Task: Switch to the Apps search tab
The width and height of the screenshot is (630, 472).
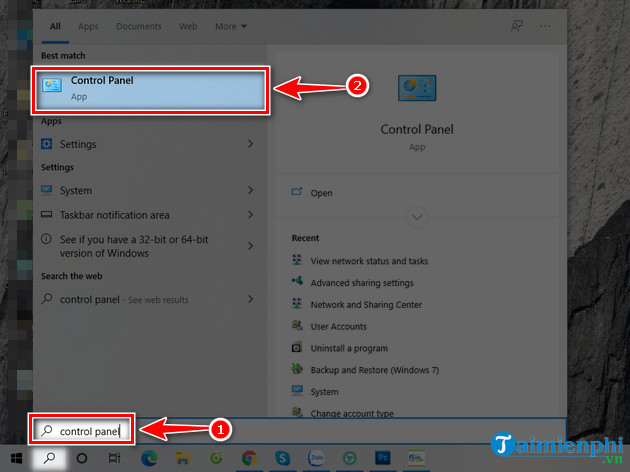Action: point(88,27)
